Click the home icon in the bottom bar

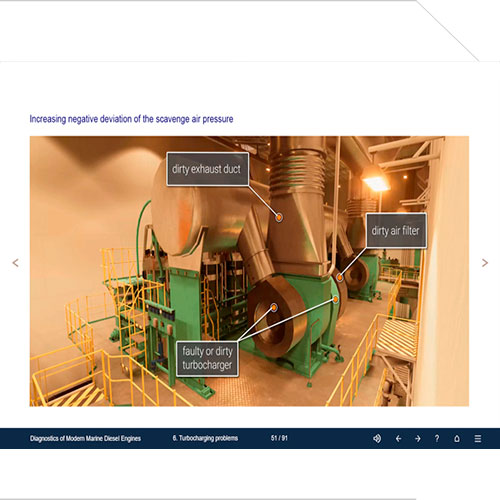[x=457, y=439]
